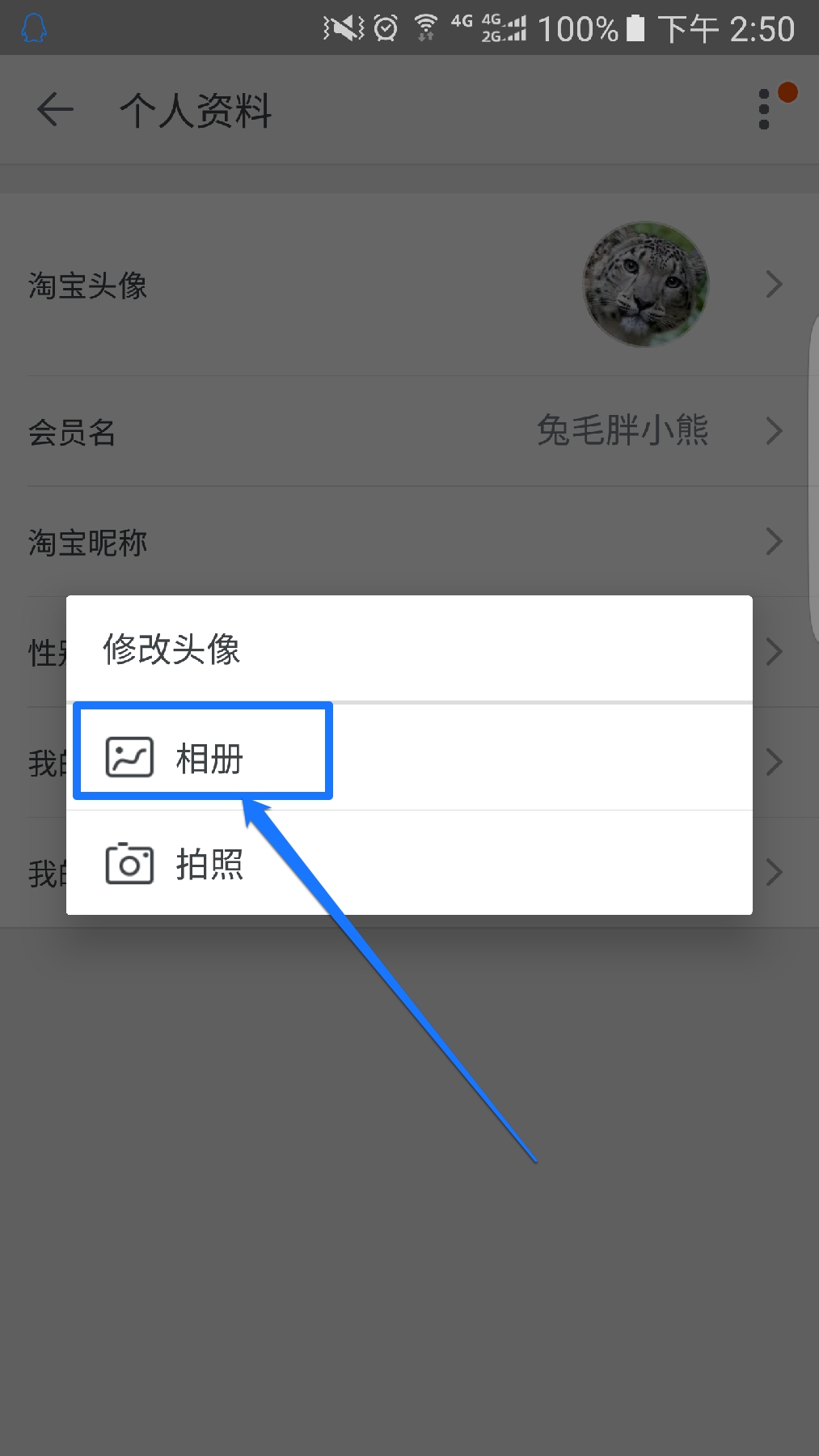Select the album picture icon

coord(129,757)
